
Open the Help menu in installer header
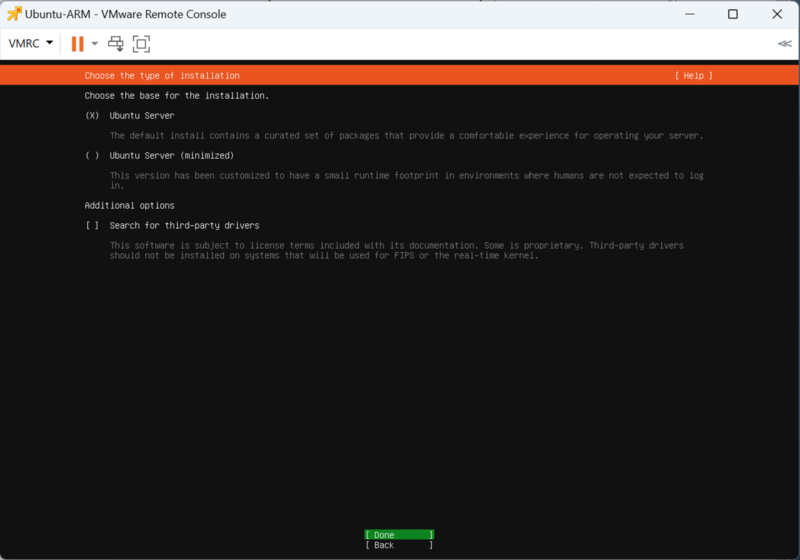(x=693, y=75)
